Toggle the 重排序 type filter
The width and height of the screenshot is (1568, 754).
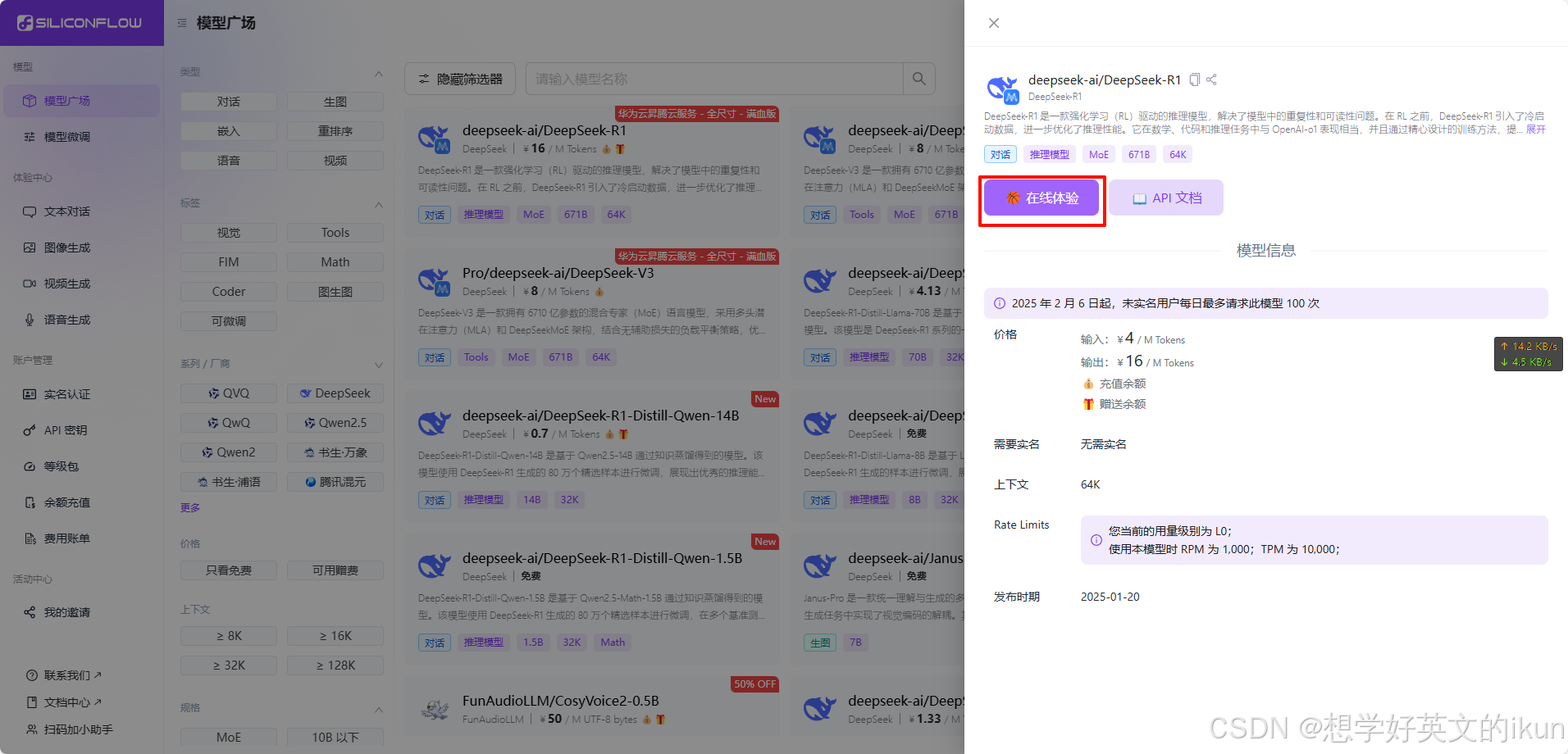335,131
